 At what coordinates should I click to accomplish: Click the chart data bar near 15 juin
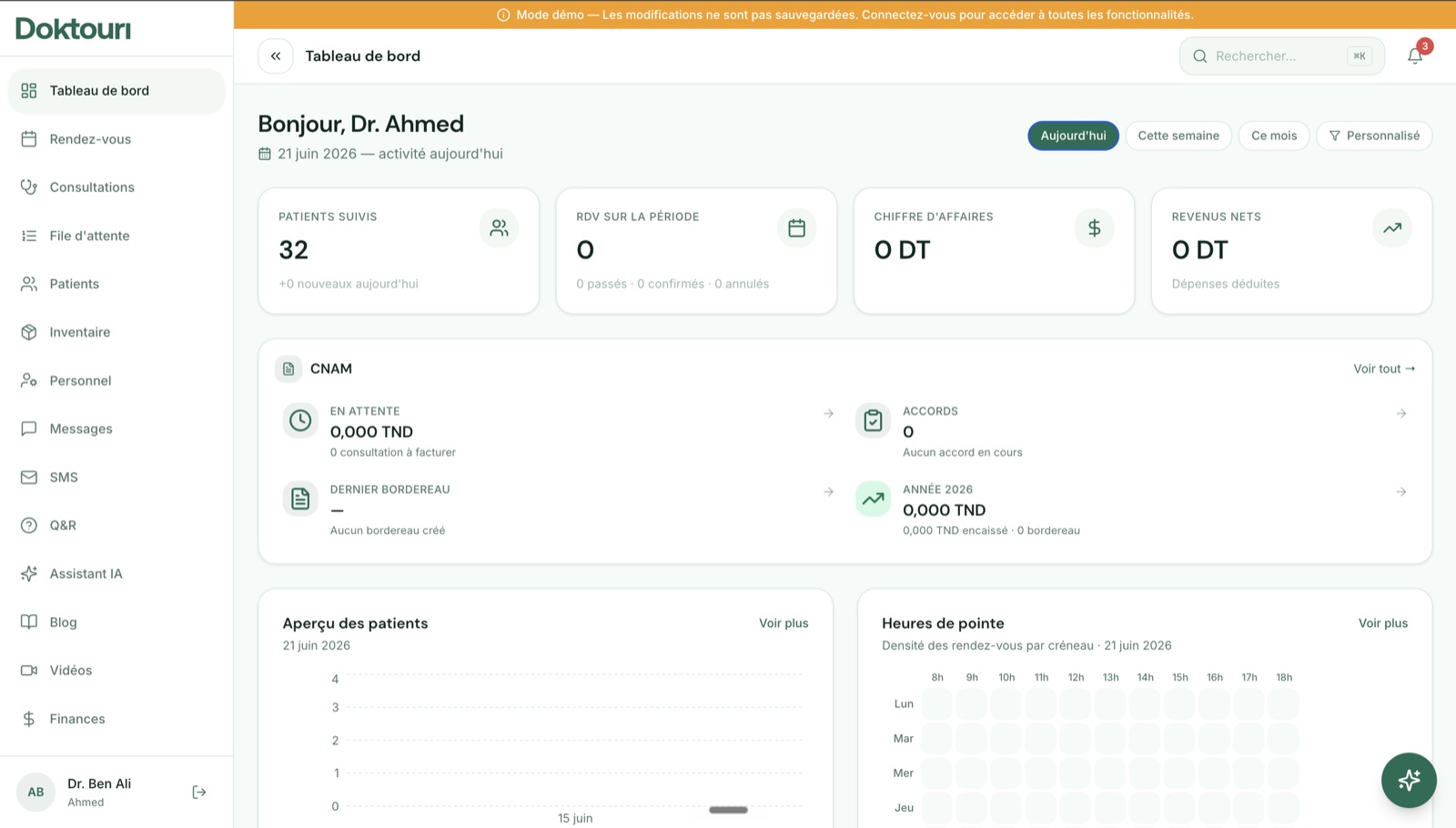pyautogui.click(x=728, y=810)
